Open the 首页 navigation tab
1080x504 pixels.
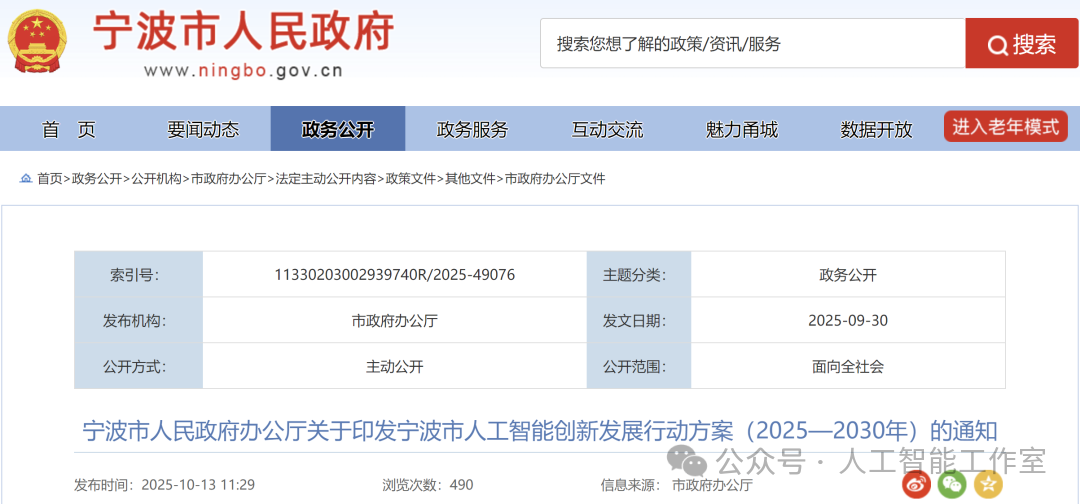[69, 129]
